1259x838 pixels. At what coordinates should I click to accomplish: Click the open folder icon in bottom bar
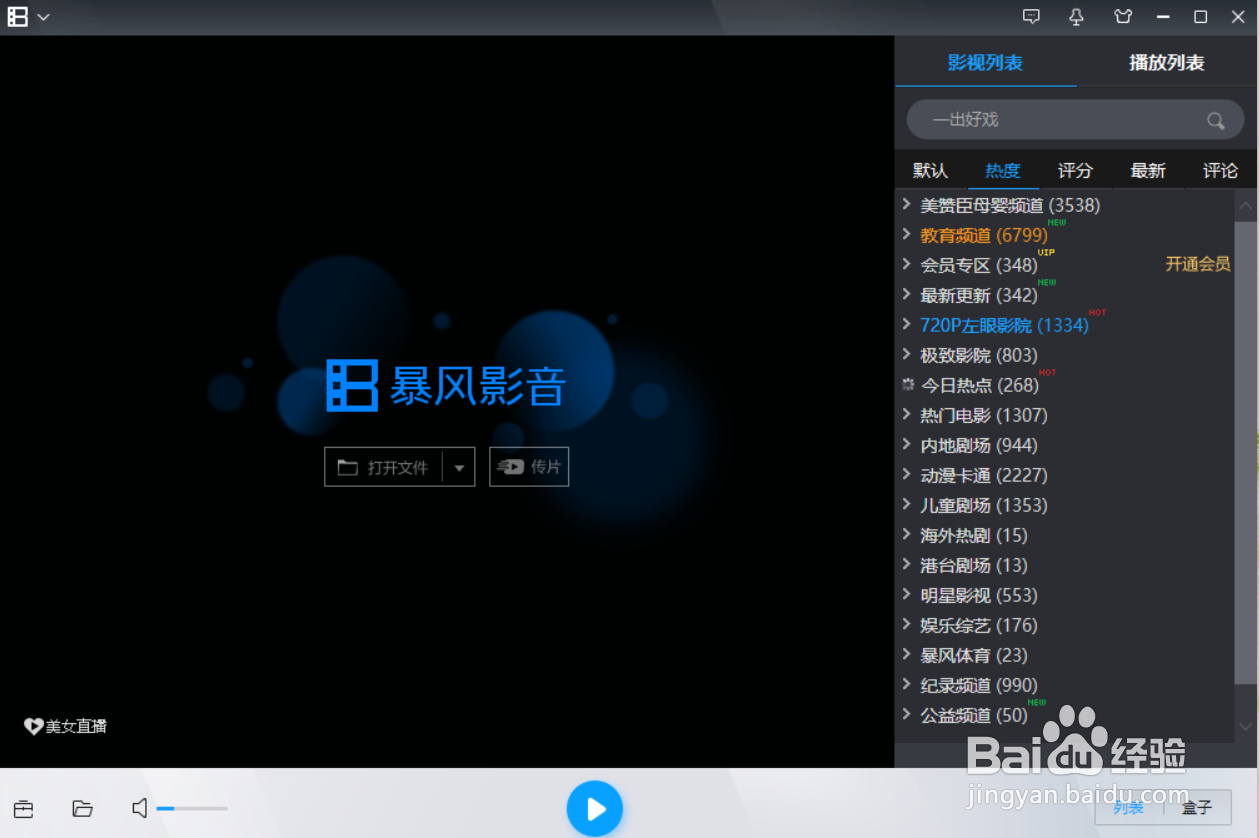[x=83, y=808]
